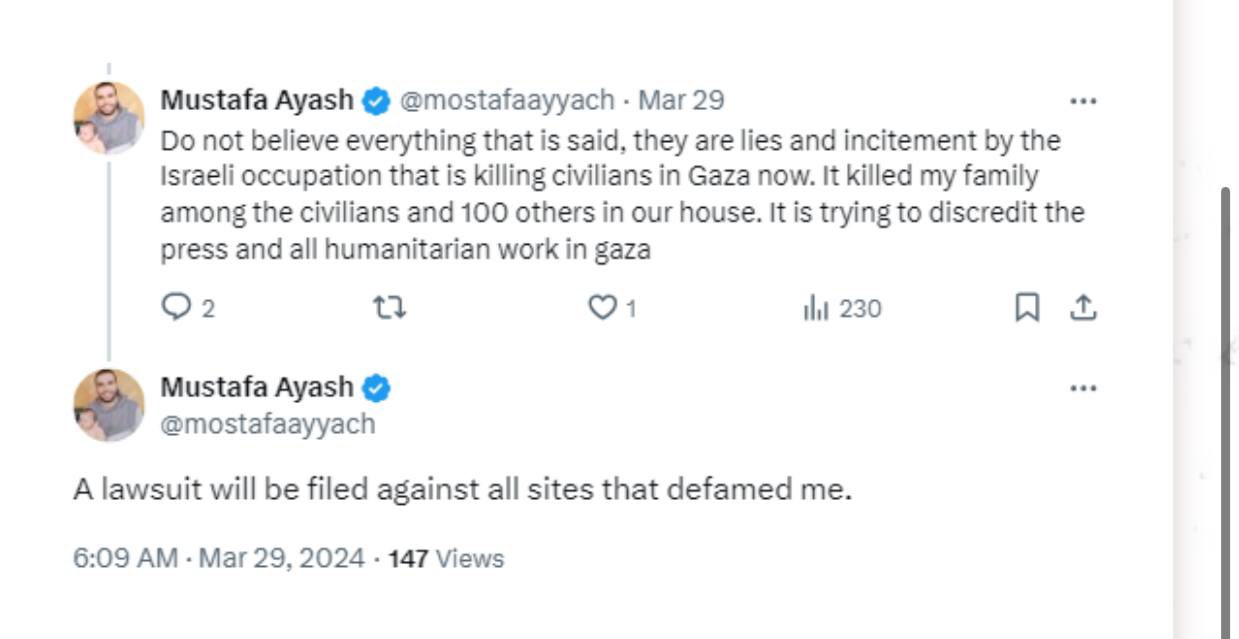The width and height of the screenshot is (1239, 639).
Task: Like the first tweet
Action: click(602, 308)
